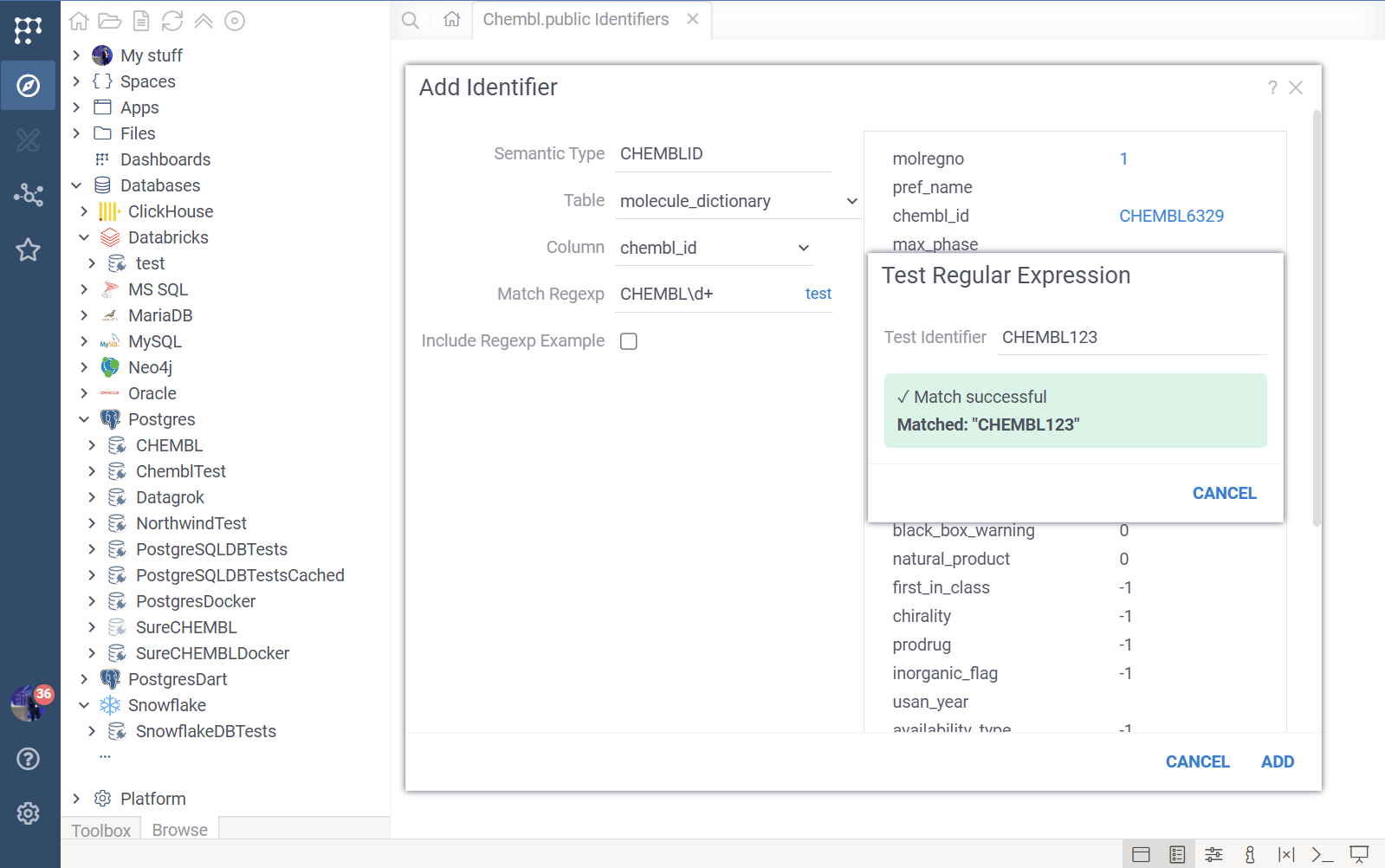Close the Add Identifier dialog
This screenshot has width=1385, height=868.
(1296, 87)
